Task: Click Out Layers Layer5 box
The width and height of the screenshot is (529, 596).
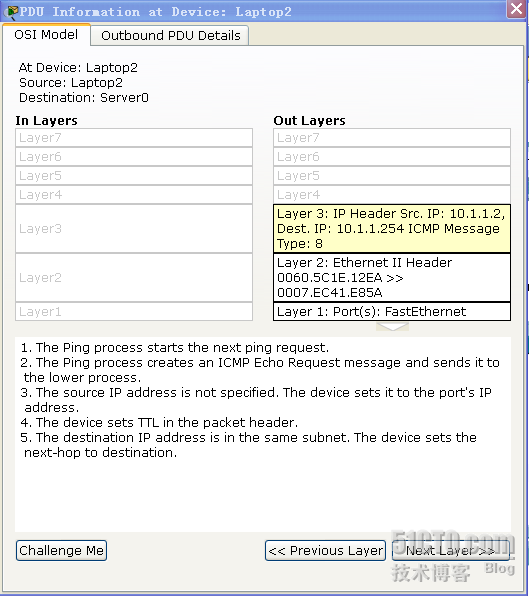Action: point(392,176)
